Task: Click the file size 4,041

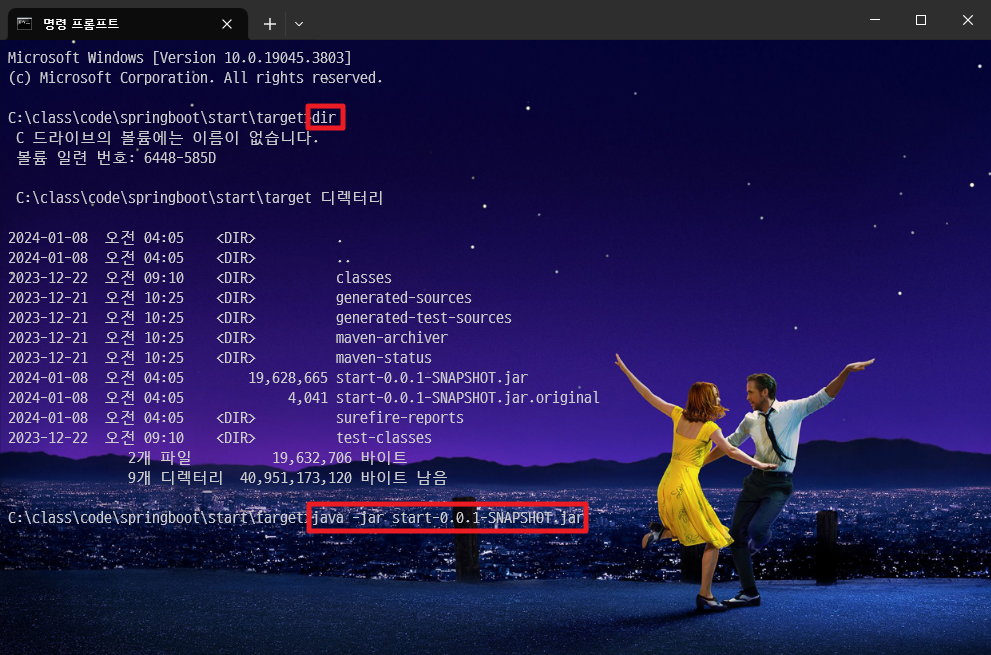Action: (x=308, y=398)
